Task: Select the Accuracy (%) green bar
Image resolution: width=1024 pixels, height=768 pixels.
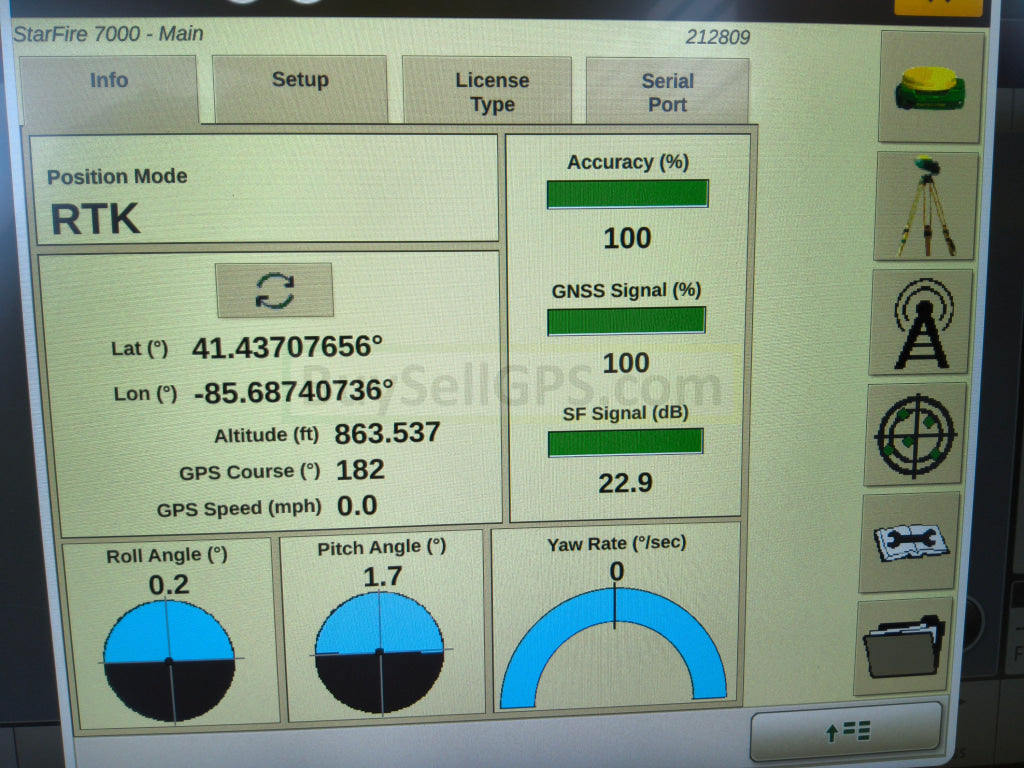Action: tap(628, 194)
